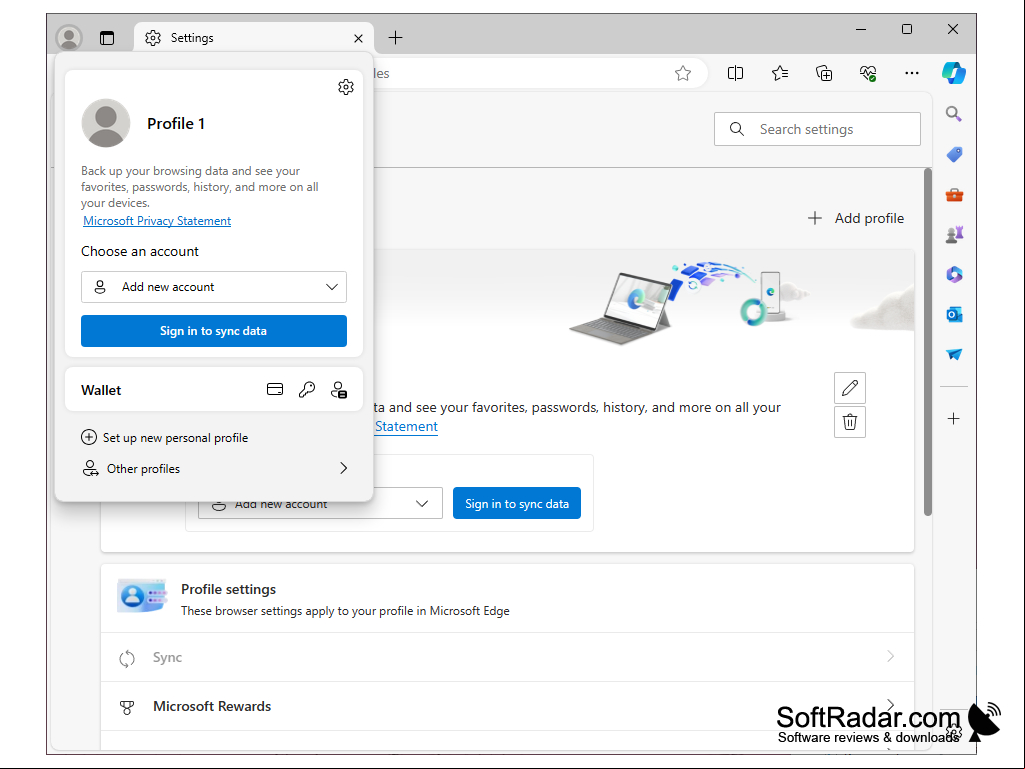Open a new tab with the plus button
The width and height of the screenshot is (1025, 769).
point(395,38)
